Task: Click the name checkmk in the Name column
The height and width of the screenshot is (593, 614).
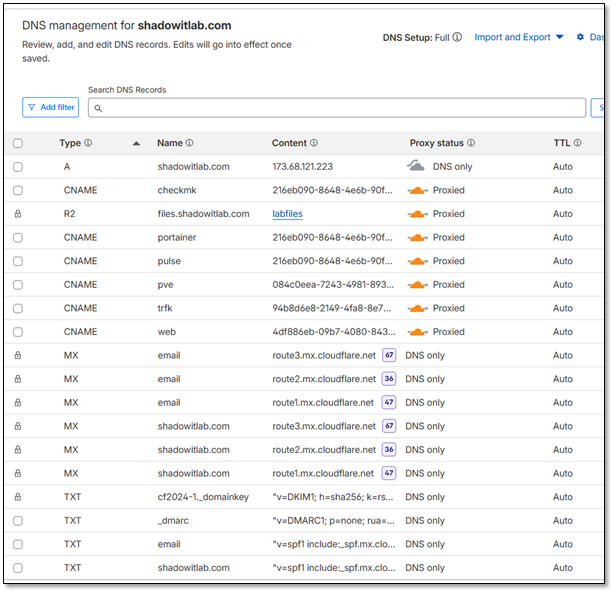Action: 177,190
